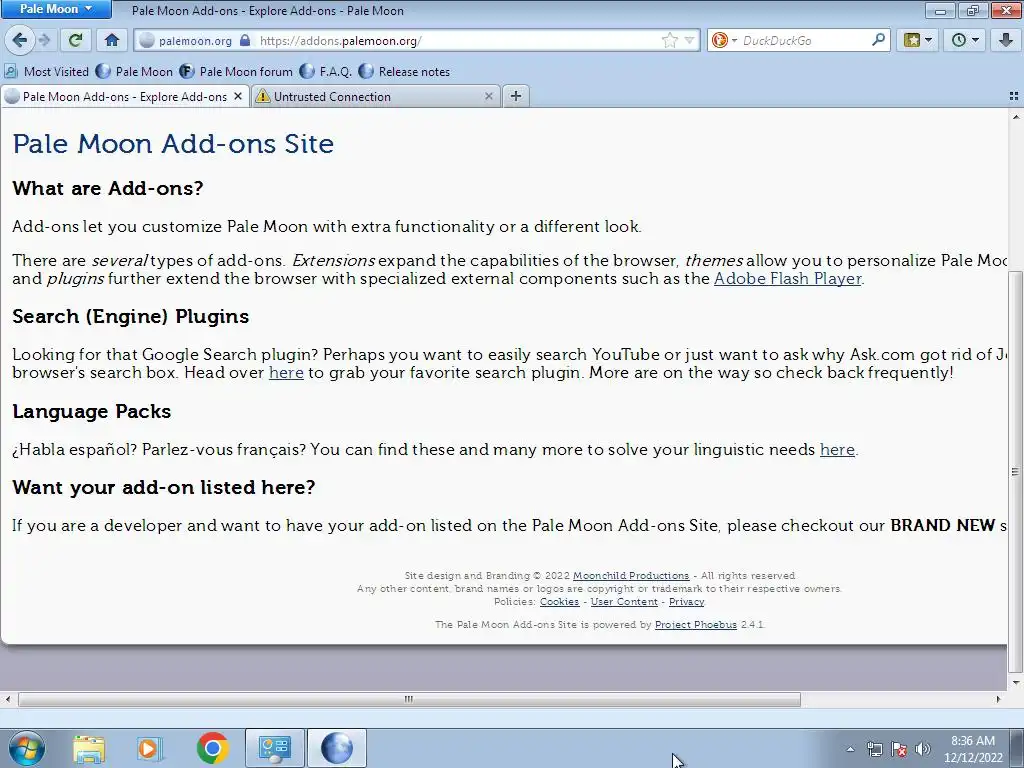
Task: Click the Pale Moon Add-ons Site heading
Action: (173, 144)
